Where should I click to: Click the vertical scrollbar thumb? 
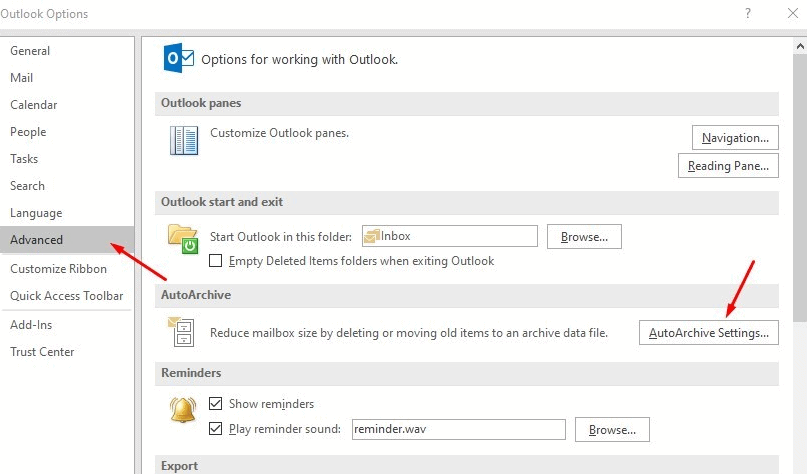(x=800, y=188)
